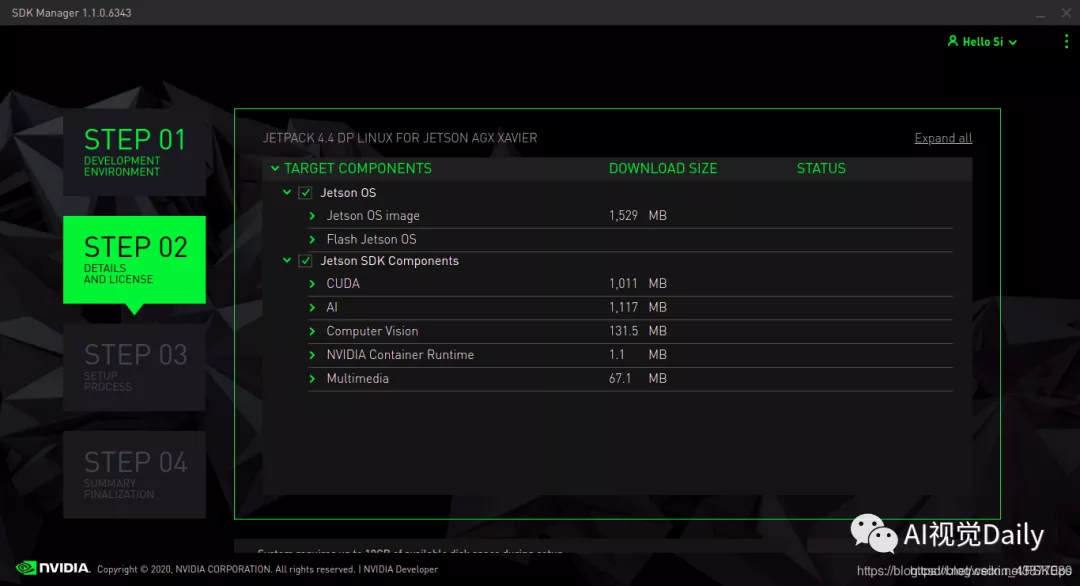Open the Hello Si account dropdown
The width and height of the screenshot is (1080, 586).
983,42
